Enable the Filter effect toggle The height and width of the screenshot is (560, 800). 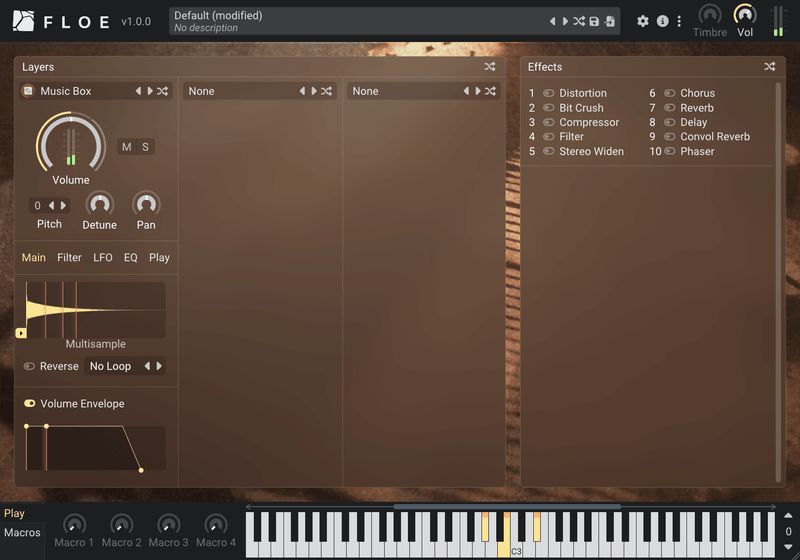coord(548,137)
